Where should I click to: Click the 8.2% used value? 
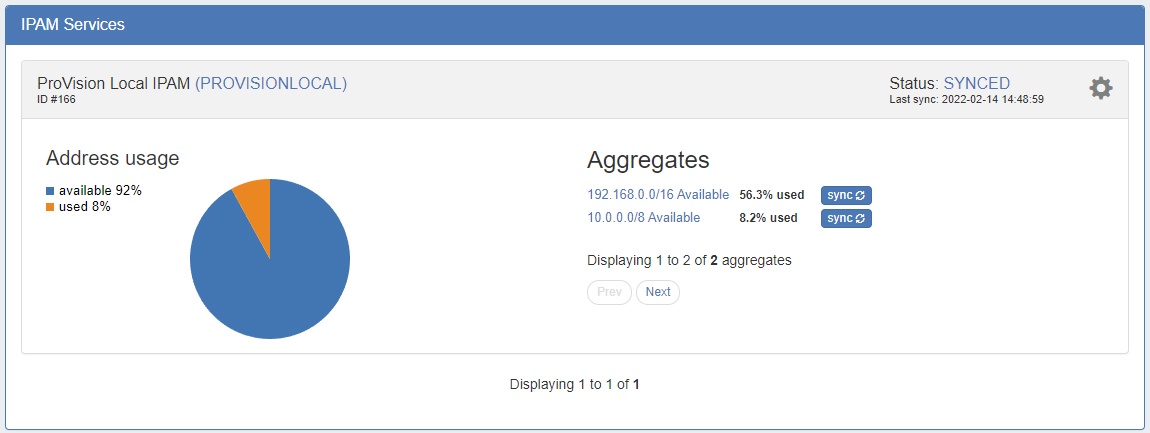768,218
